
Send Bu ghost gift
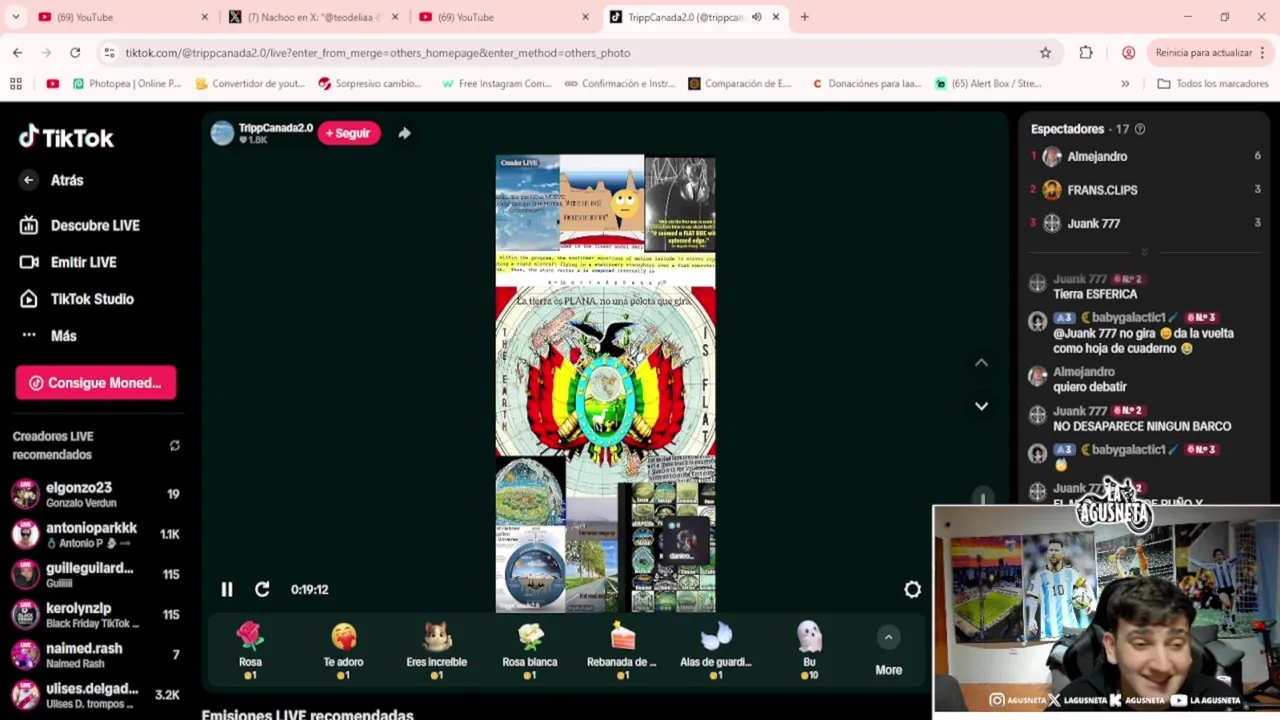(x=809, y=650)
